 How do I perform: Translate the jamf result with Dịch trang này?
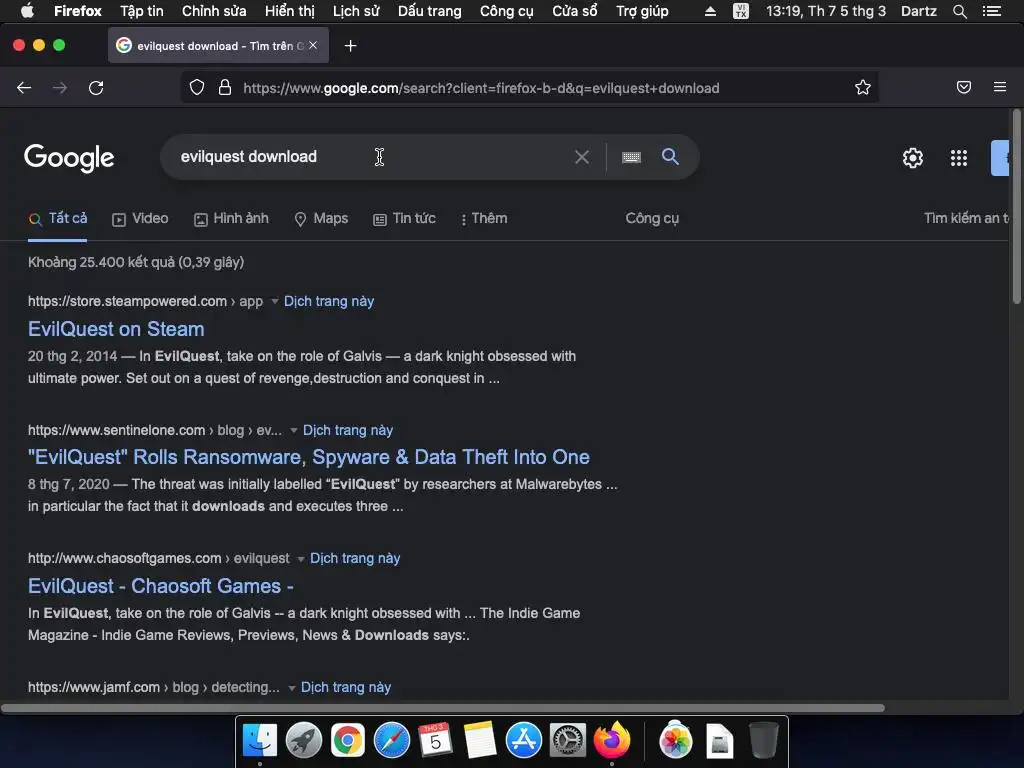click(346, 687)
